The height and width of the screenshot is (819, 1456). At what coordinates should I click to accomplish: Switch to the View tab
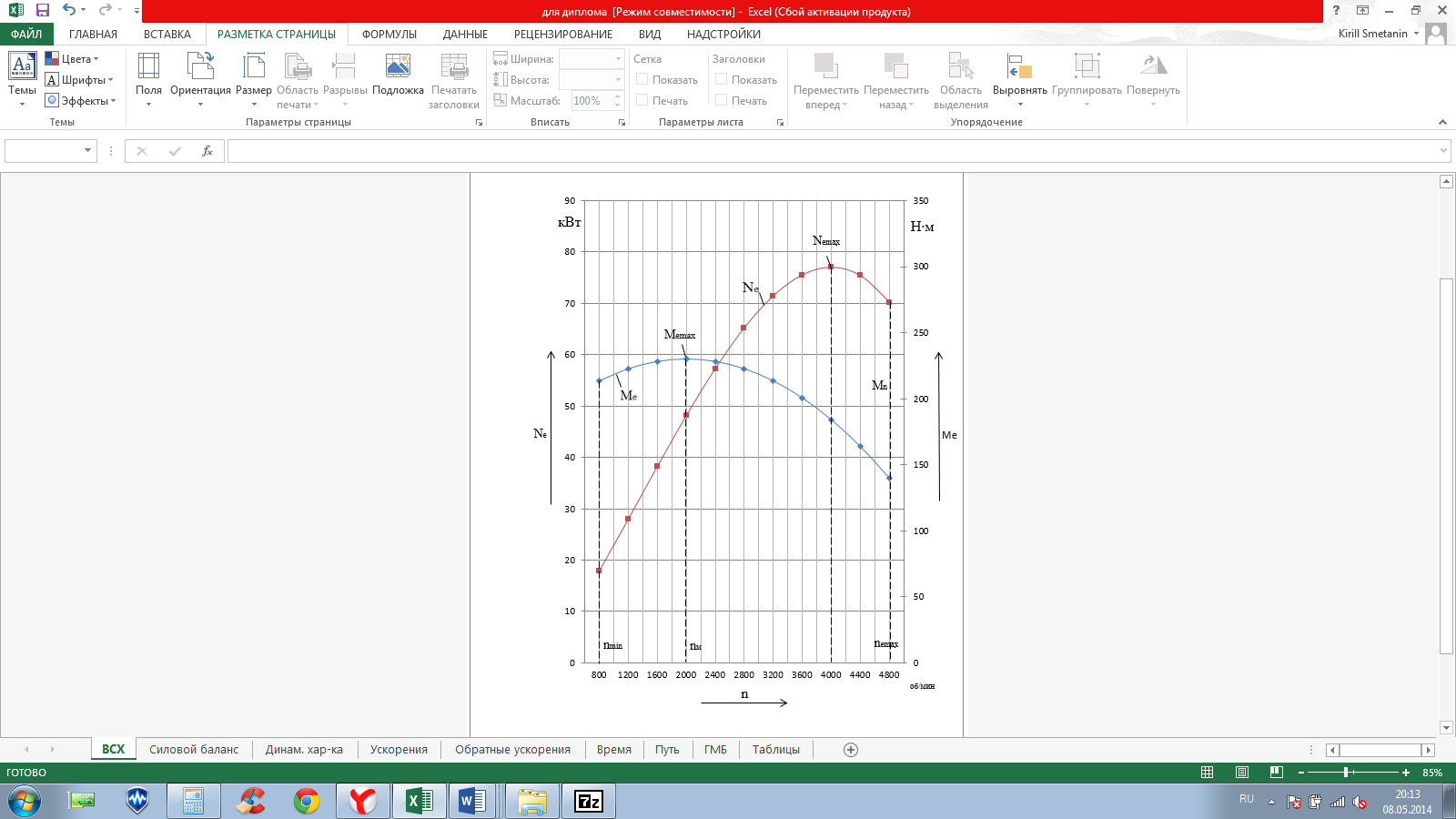(x=650, y=34)
